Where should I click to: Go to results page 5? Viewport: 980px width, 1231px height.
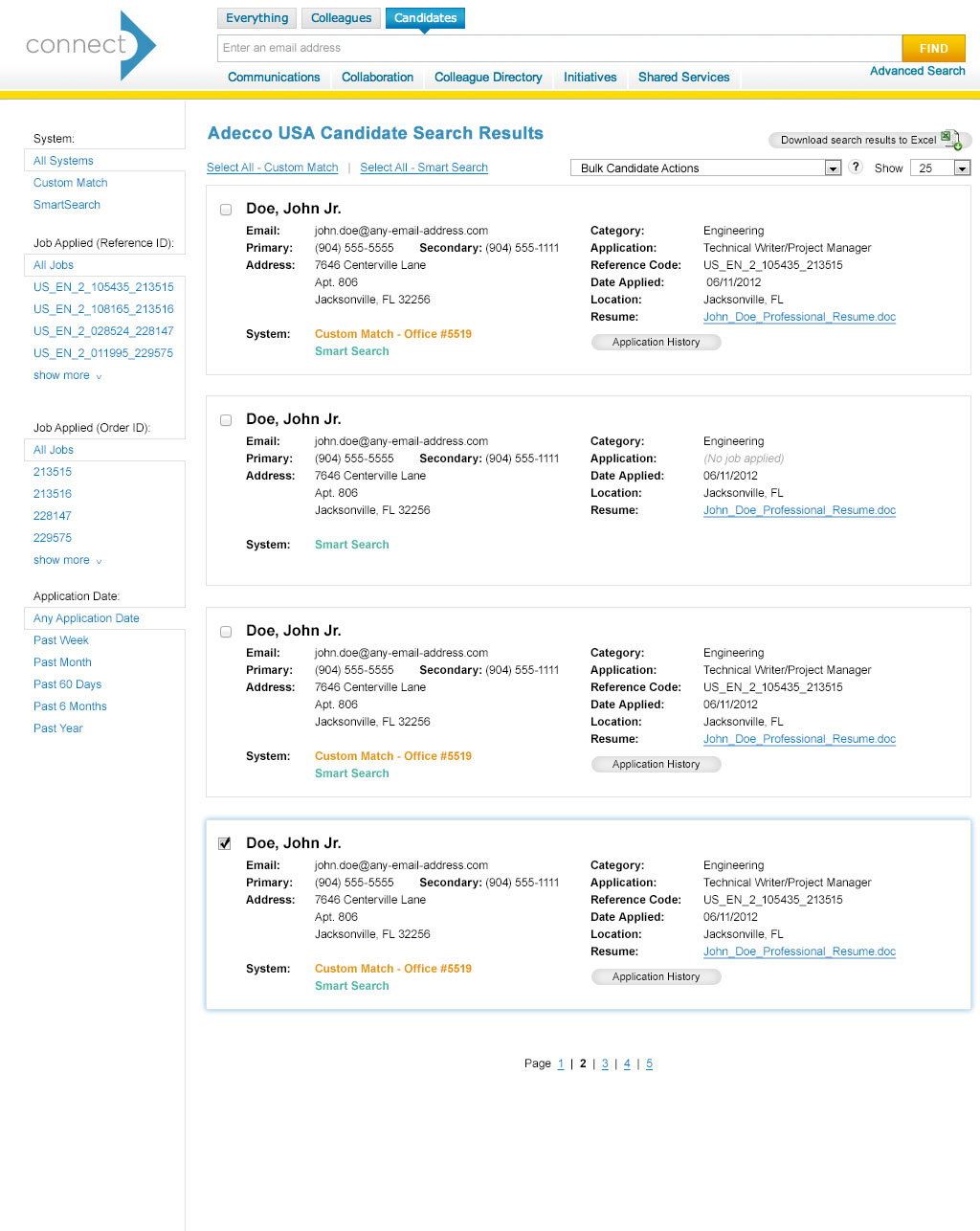[649, 1063]
